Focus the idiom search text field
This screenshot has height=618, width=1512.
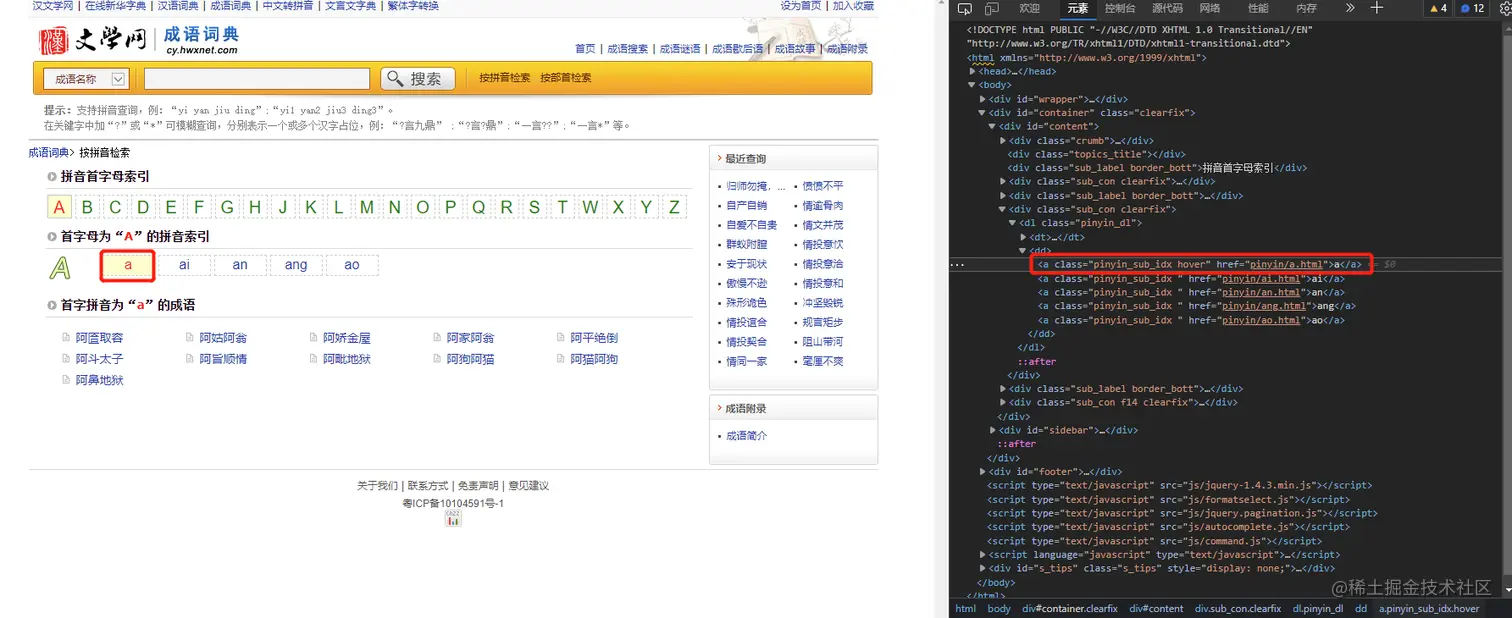(258, 79)
